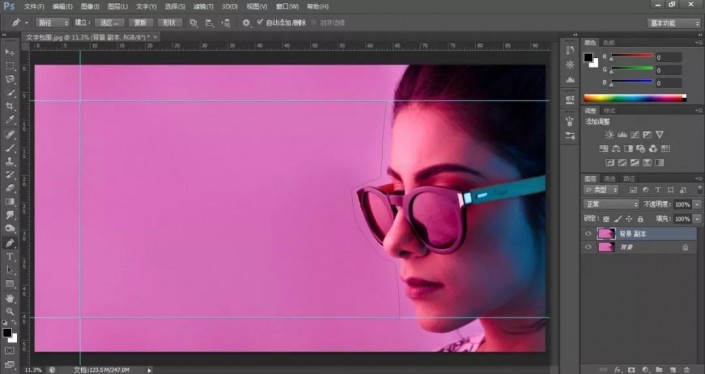Open Path arrangement options
The image size is (705, 374).
[x=226, y=23]
